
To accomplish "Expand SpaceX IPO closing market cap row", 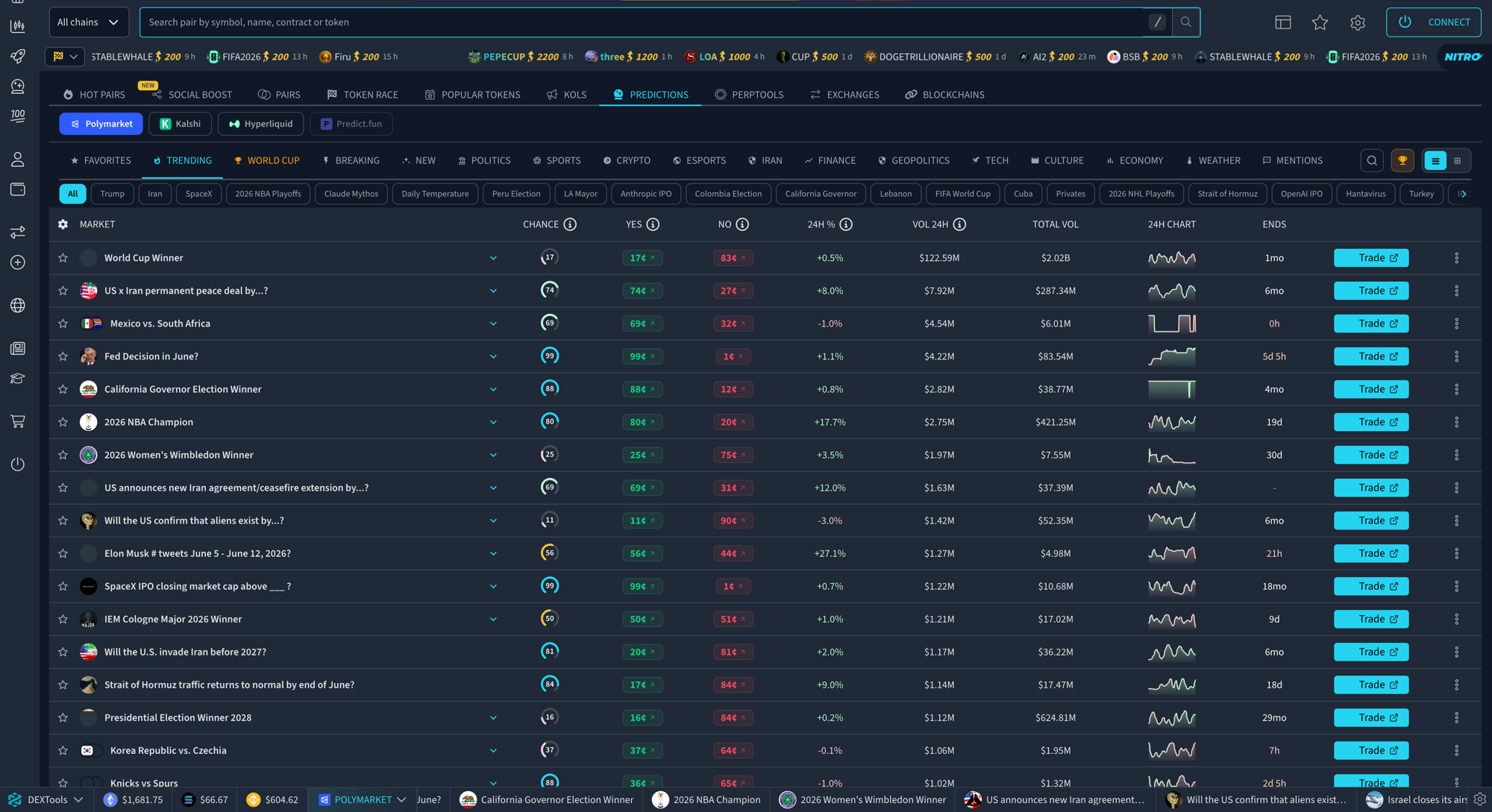I will point(493,586).
